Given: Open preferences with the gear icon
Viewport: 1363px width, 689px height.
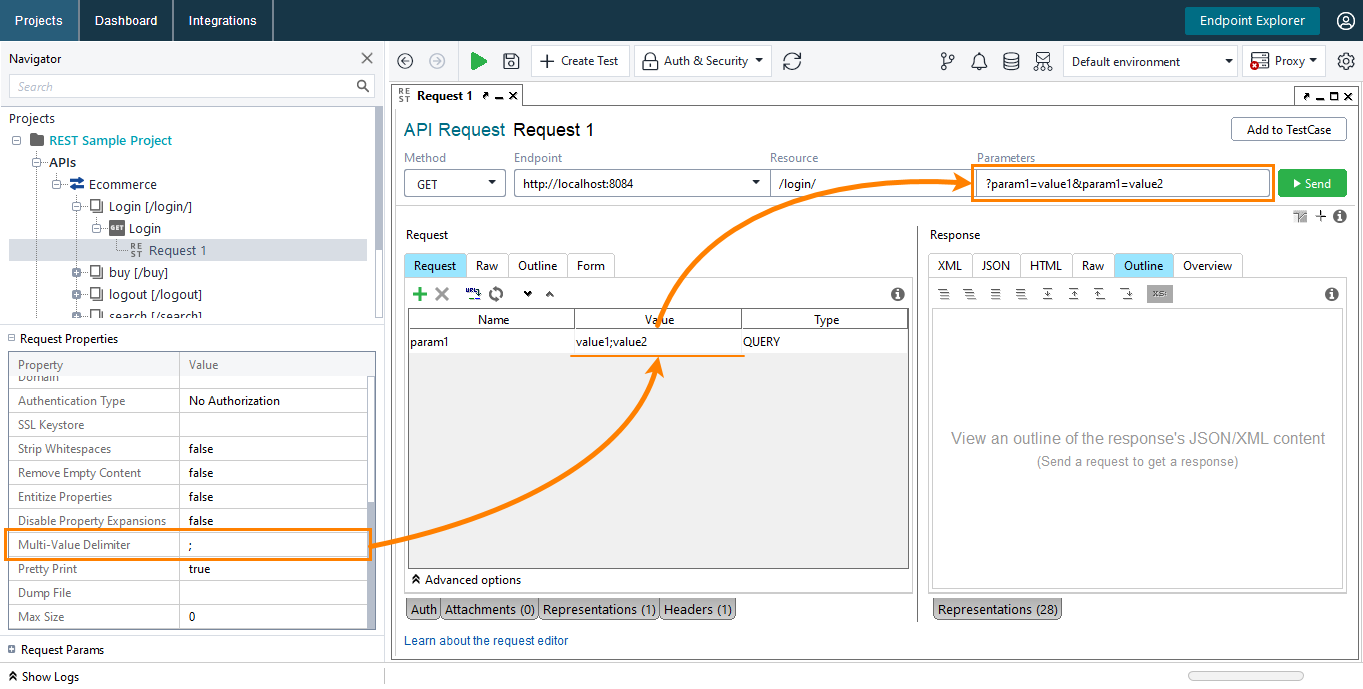Looking at the screenshot, I should 1346,61.
